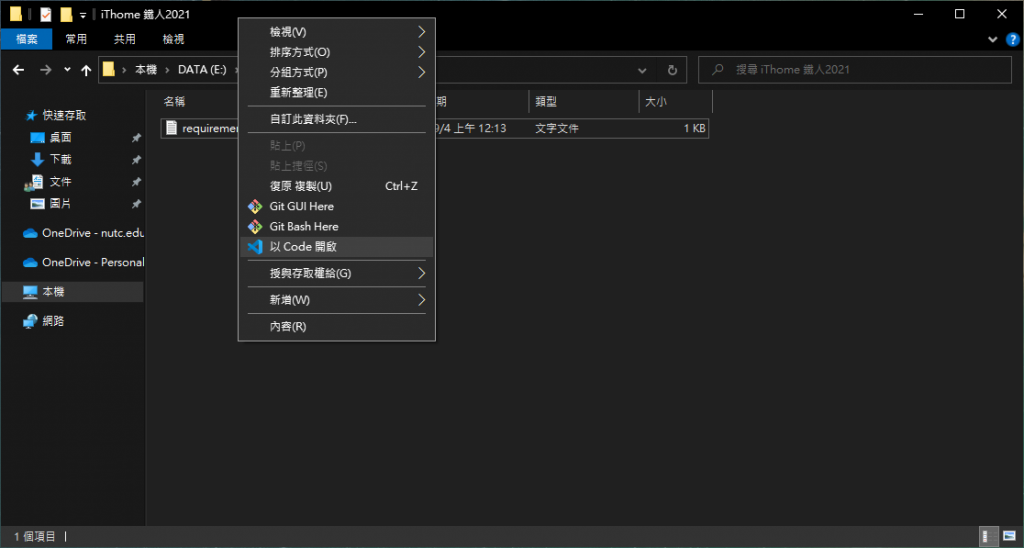1024x548 pixels.
Task: Open 下載 in quick access
Action: pos(61,159)
